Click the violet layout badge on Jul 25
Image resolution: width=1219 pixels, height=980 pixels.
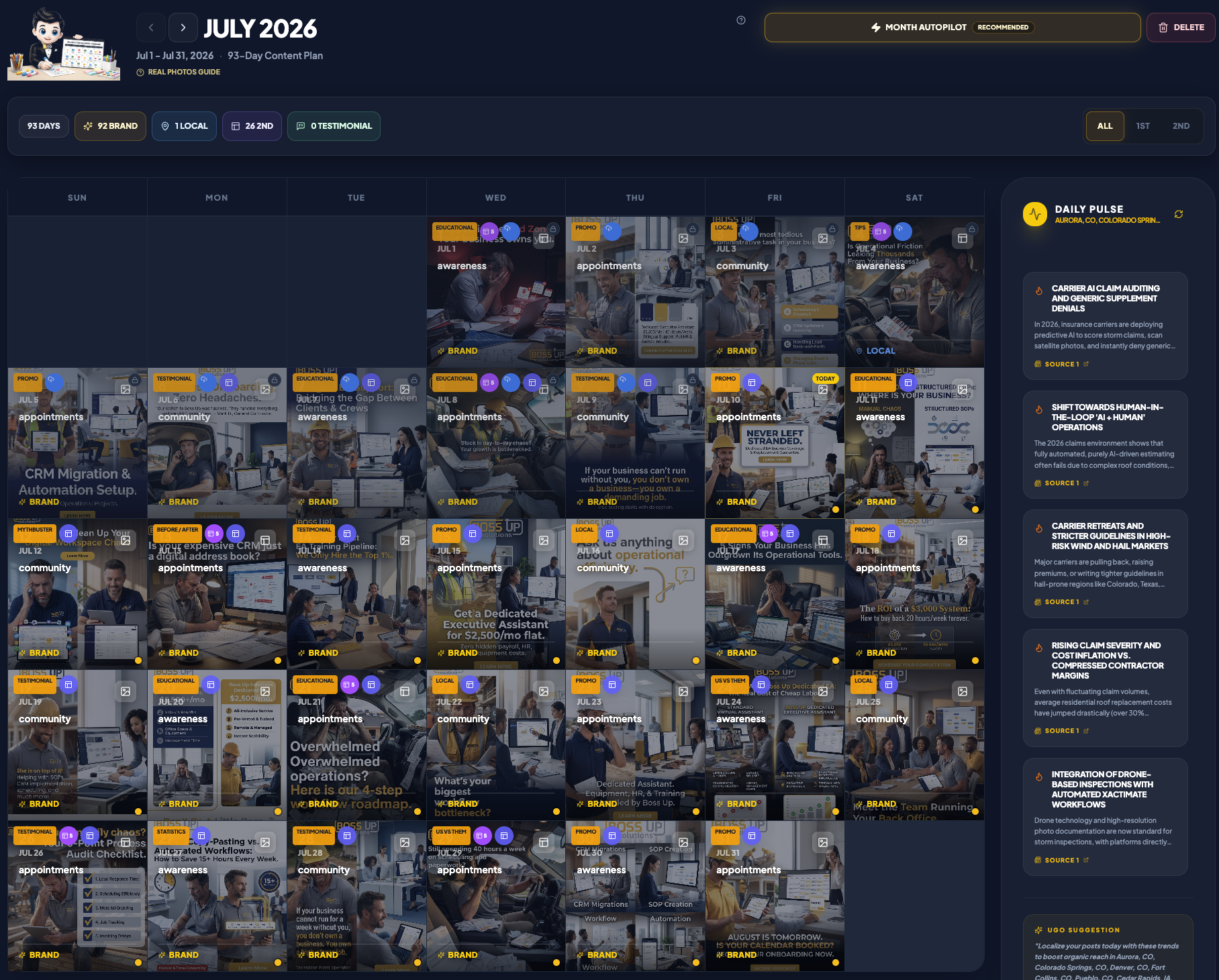(889, 685)
